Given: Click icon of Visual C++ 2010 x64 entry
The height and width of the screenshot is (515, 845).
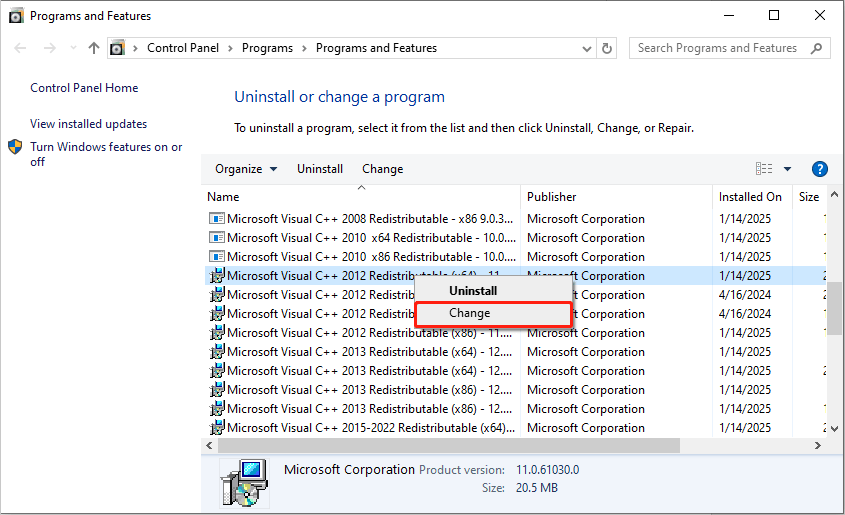Looking at the screenshot, I should [x=217, y=238].
